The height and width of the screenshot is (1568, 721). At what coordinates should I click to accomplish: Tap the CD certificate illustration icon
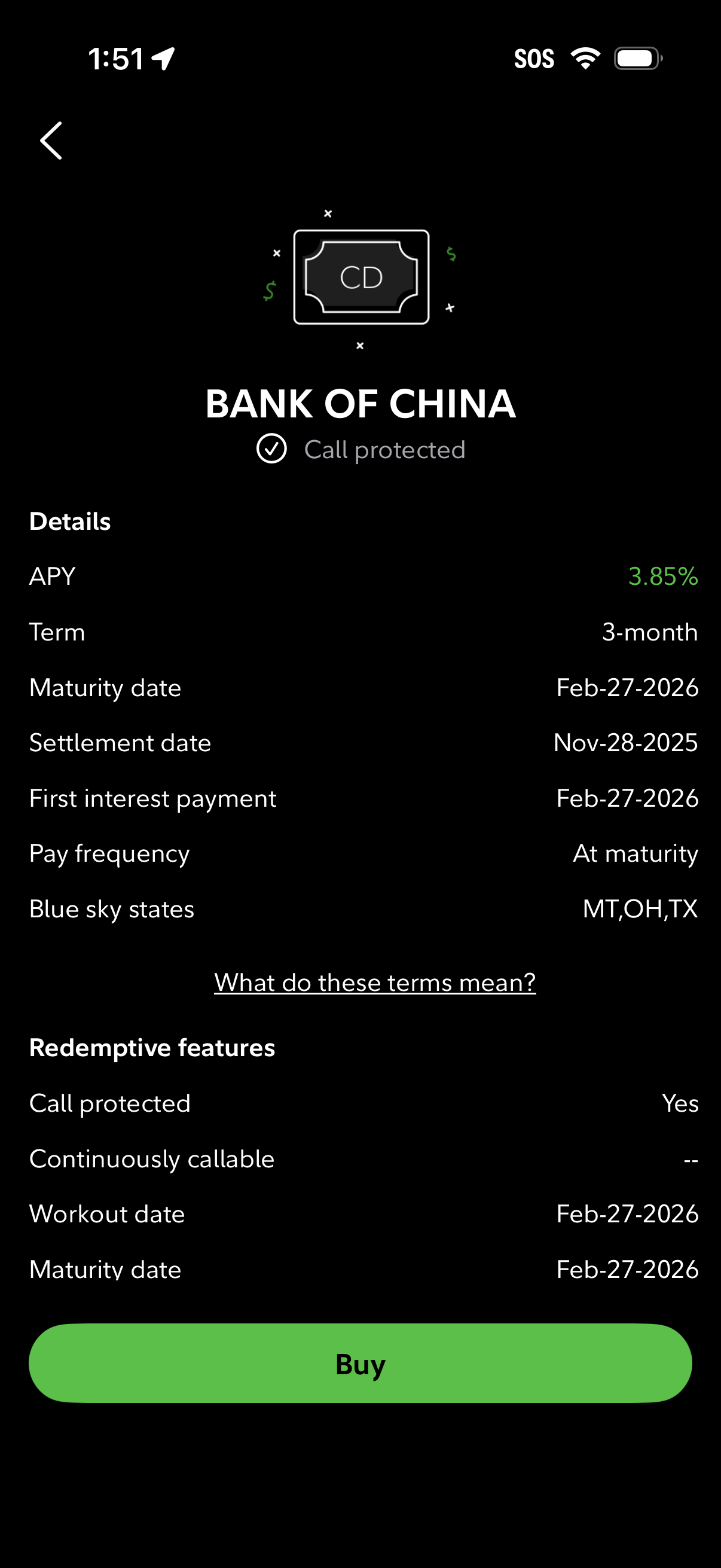361,277
